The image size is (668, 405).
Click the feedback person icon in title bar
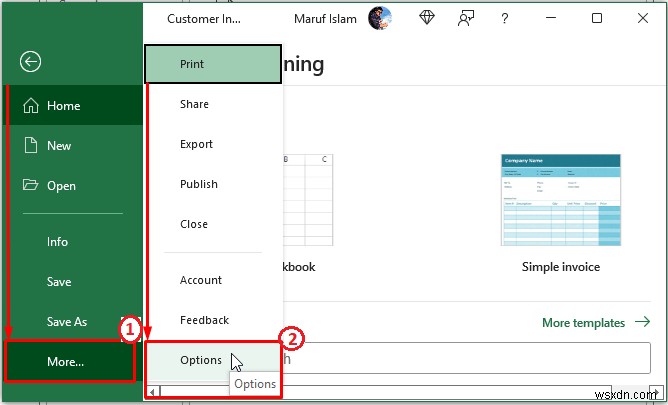click(466, 18)
